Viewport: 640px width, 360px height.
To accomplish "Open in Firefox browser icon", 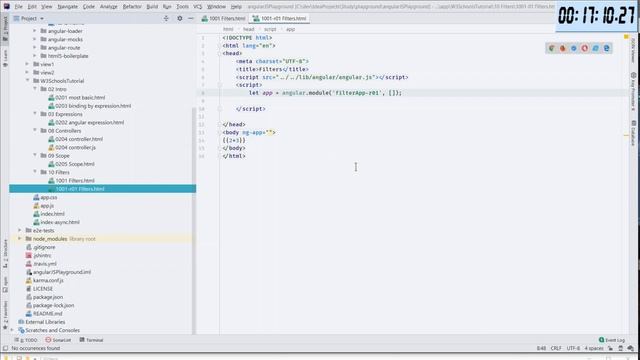I will [x=563, y=48].
